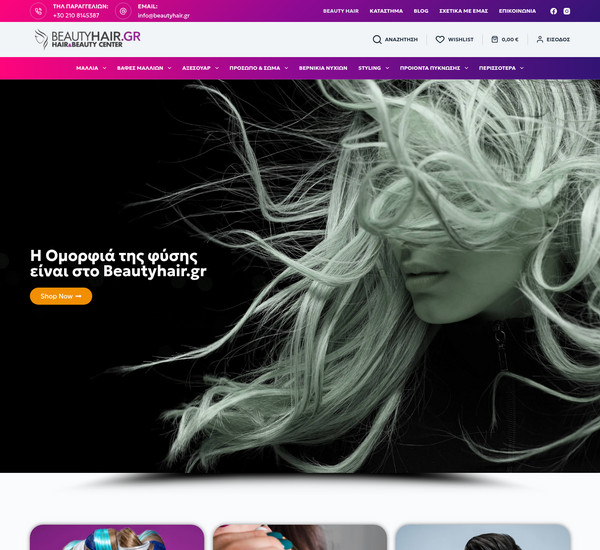
Task: Open ΒΕΡΝΙΚΙΑ ΝΥΧΙΩΝ category
Action: pos(323,68)
